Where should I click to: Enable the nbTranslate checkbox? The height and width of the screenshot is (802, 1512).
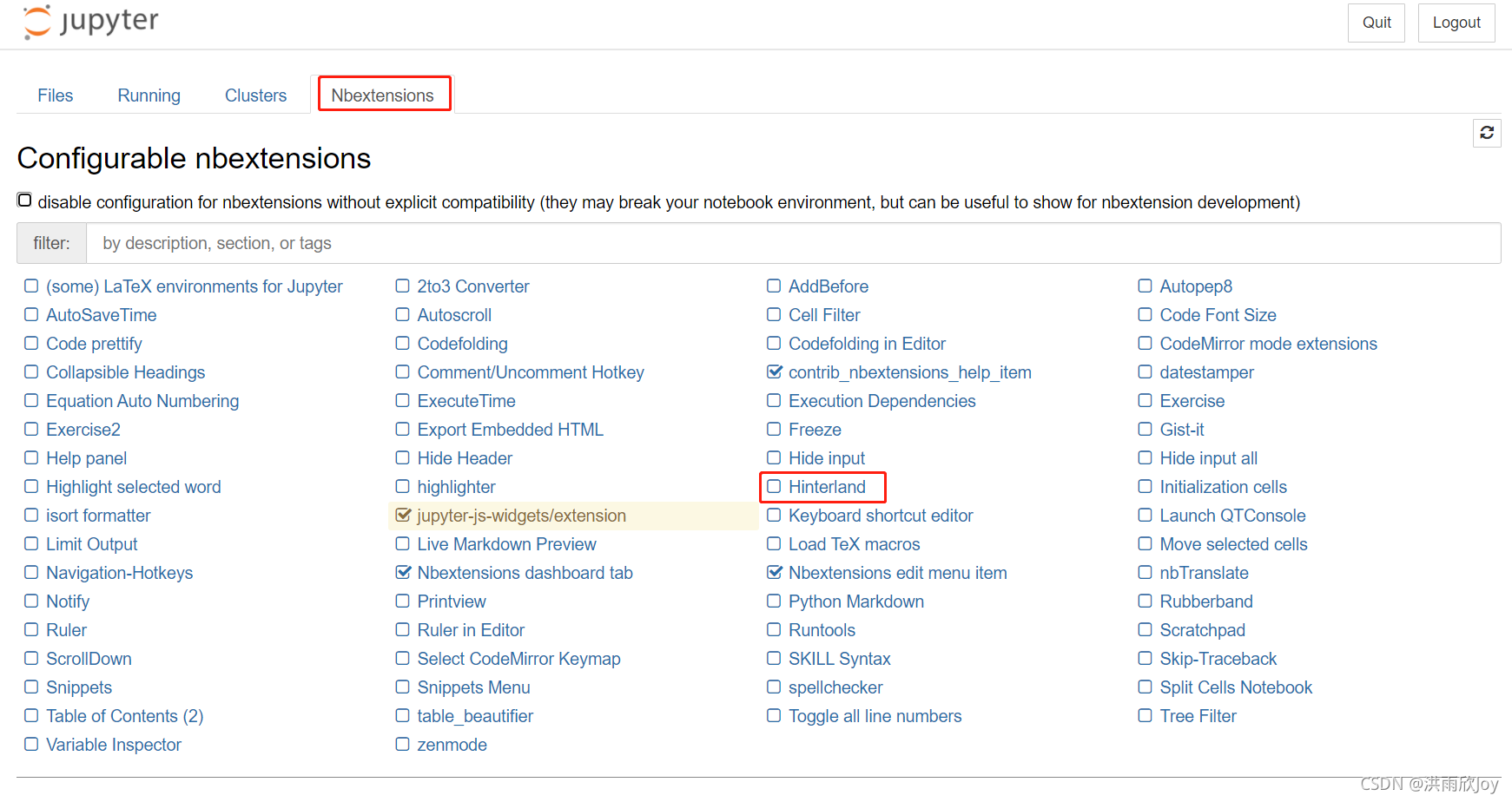(1146, 572)
